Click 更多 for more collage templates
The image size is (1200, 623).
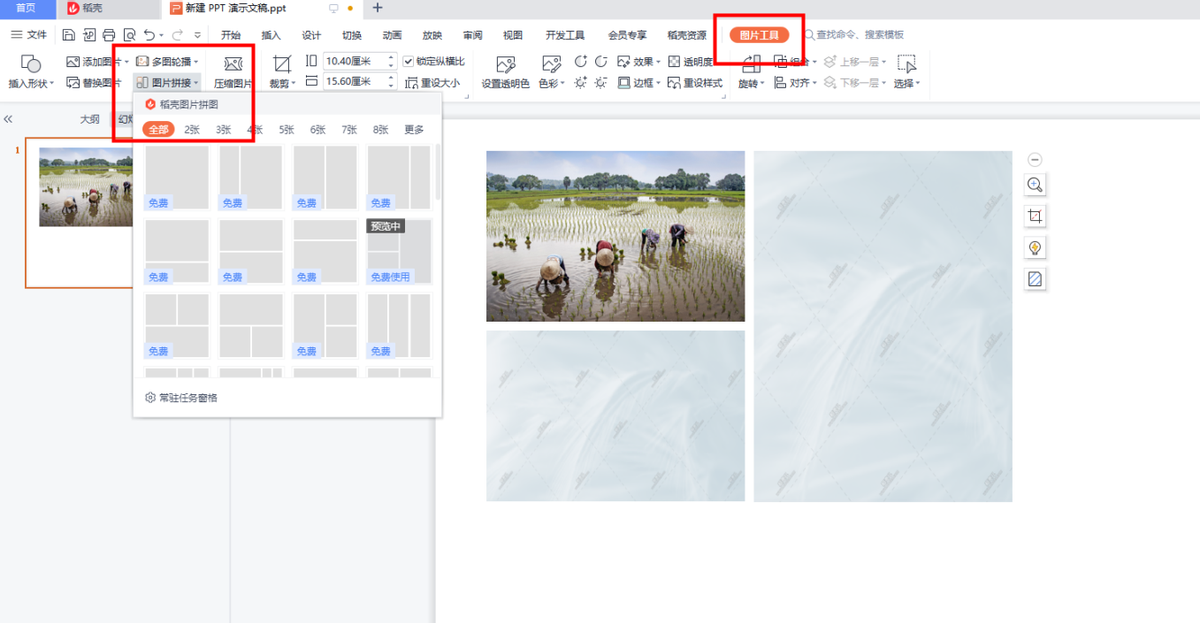[414, 129]
